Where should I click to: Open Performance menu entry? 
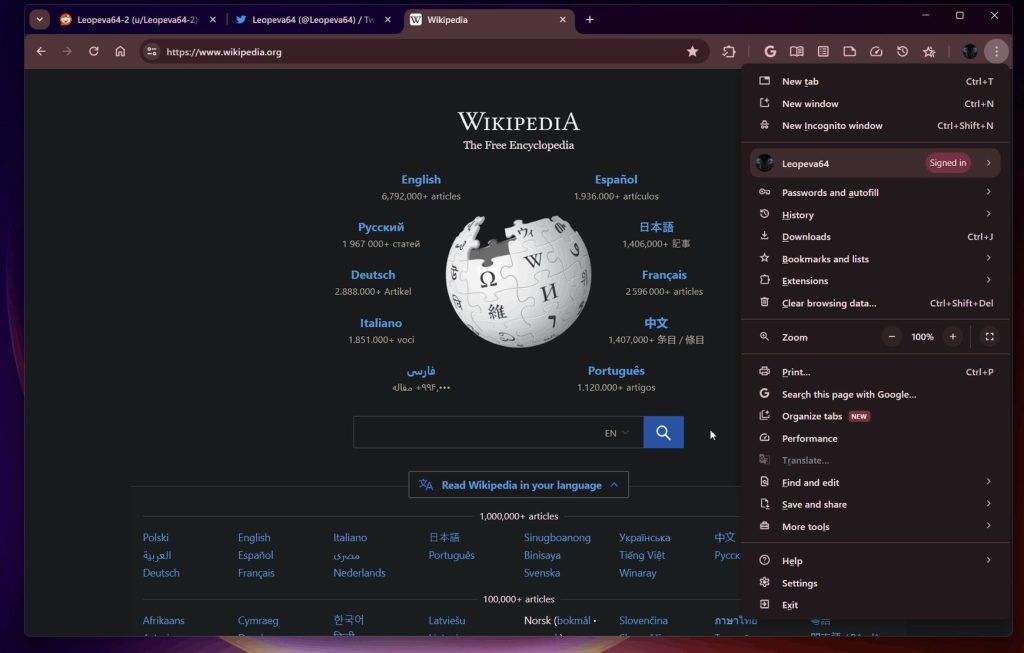click(875, 439)
